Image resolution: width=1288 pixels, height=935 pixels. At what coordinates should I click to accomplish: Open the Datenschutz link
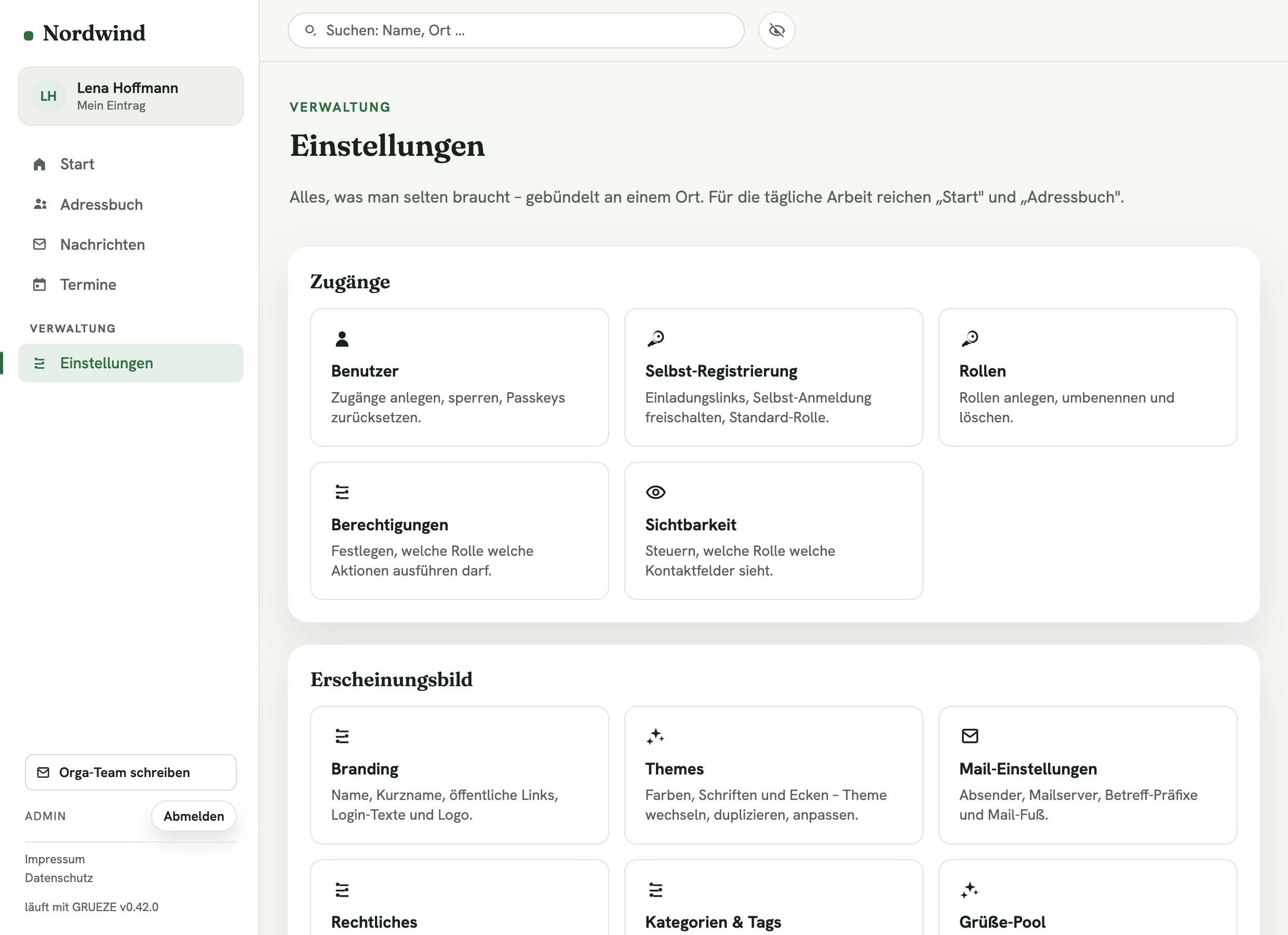(59, 878)
